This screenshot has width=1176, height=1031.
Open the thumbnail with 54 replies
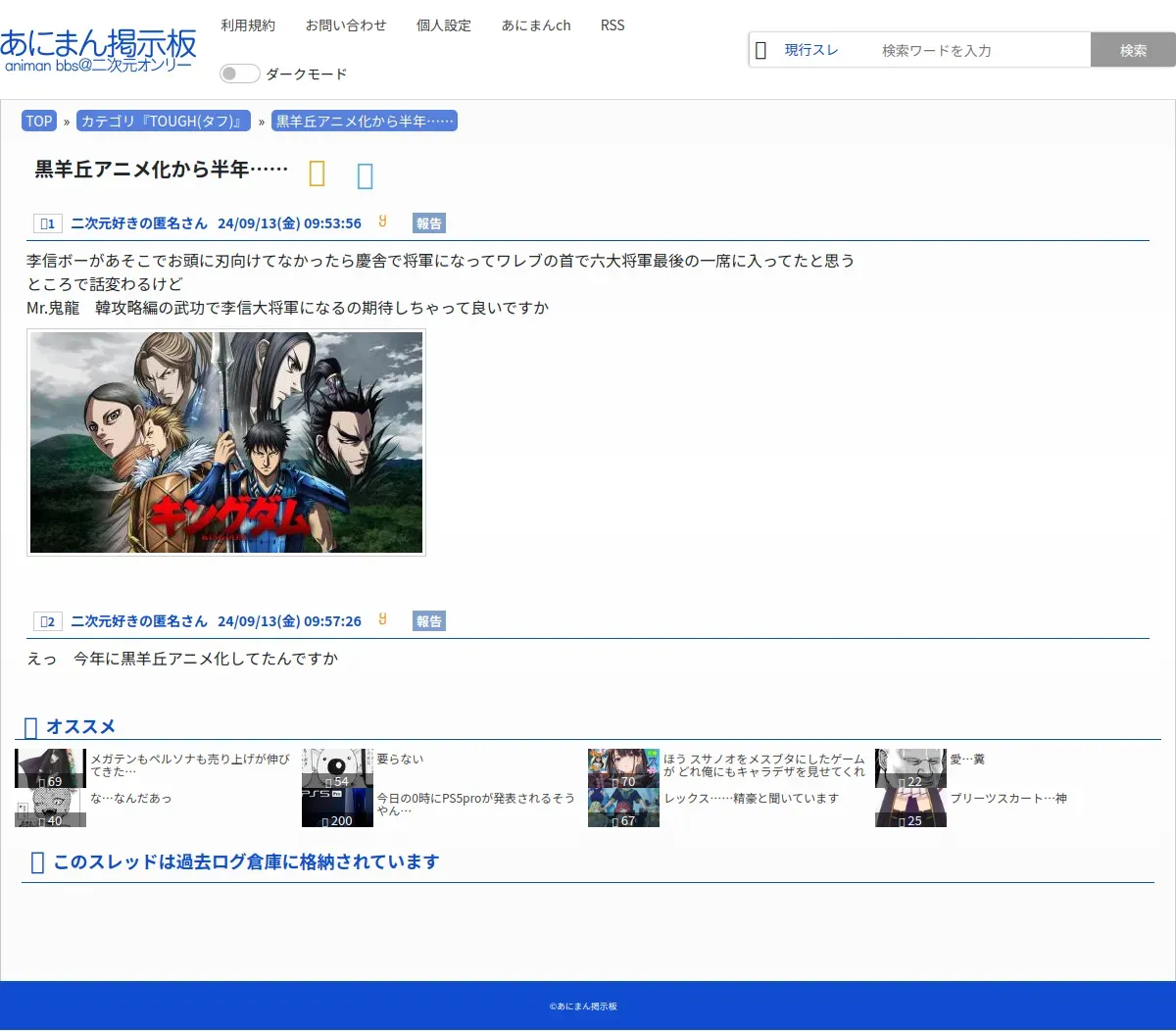click(x=337, y=768)
